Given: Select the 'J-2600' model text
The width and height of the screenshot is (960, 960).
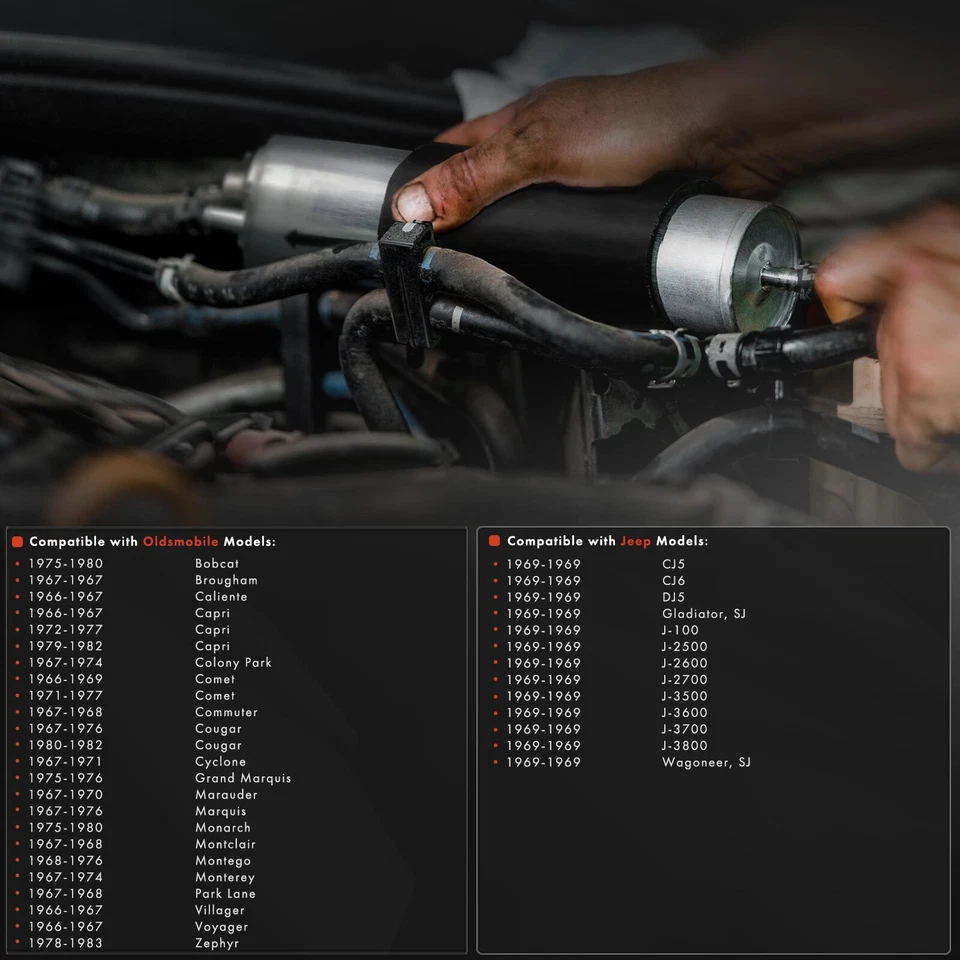Looking at the screenshot, I should [x=684, y=663].
